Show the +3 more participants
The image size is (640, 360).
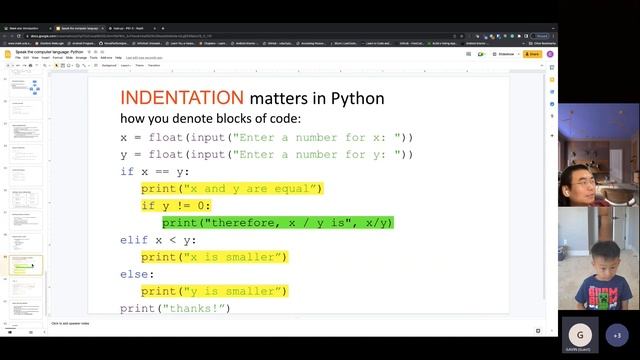(x=617, y=335)
